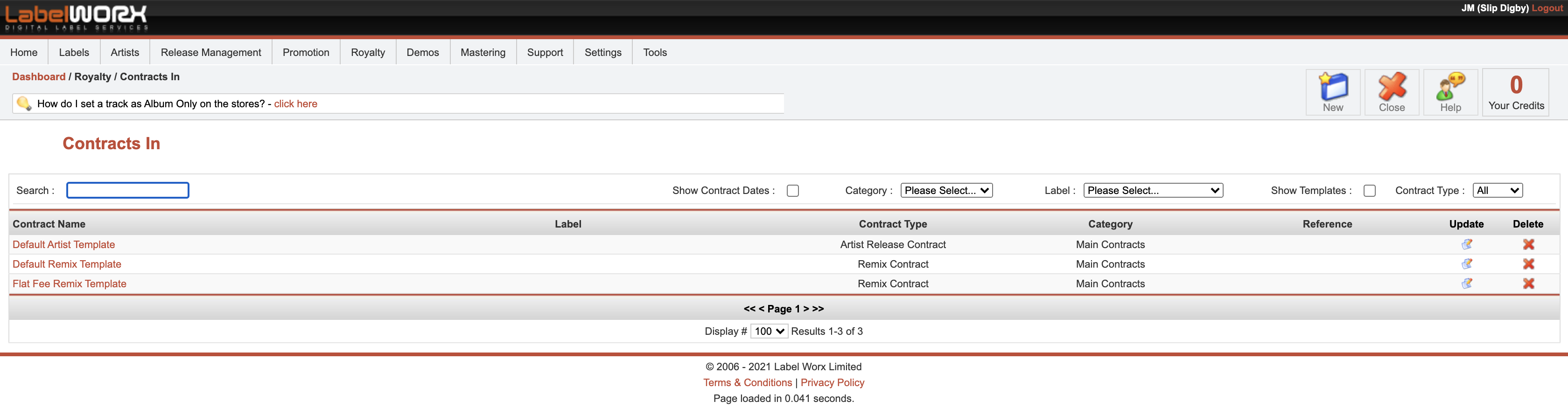Click the Contract Type column header
The height and width of the screenshot is (415, 1568).
click(x=893, y=224)
